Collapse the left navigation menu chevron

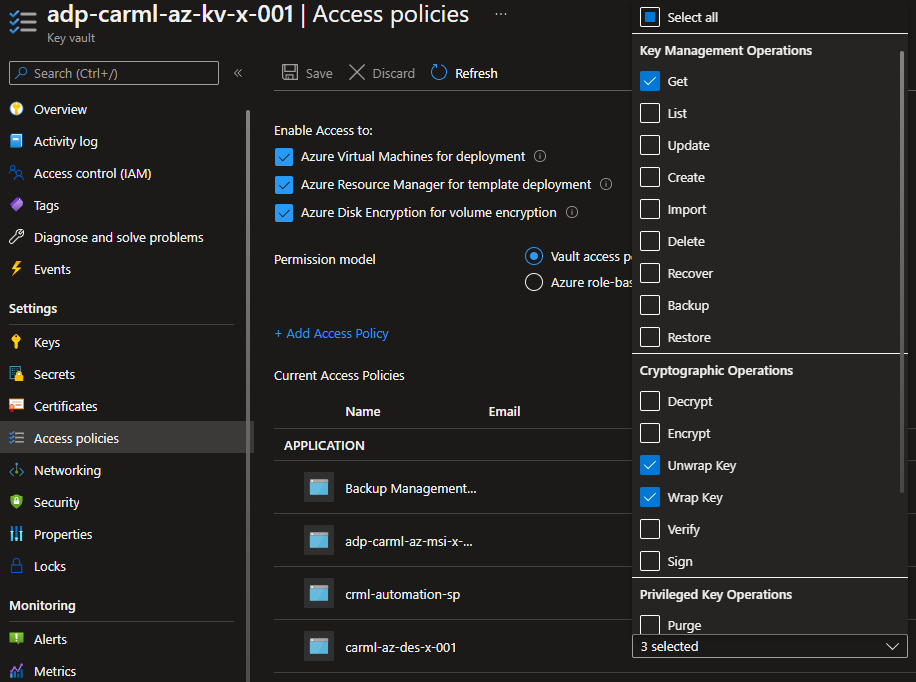238,73
